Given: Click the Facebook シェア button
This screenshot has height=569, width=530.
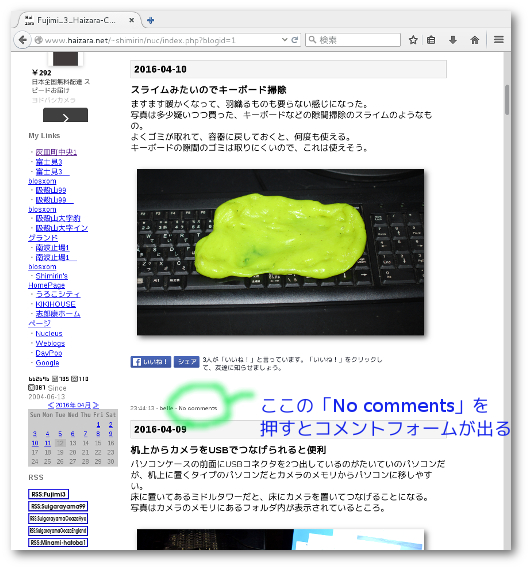Looking at the screenshot, I should click(x=186, y=362).
